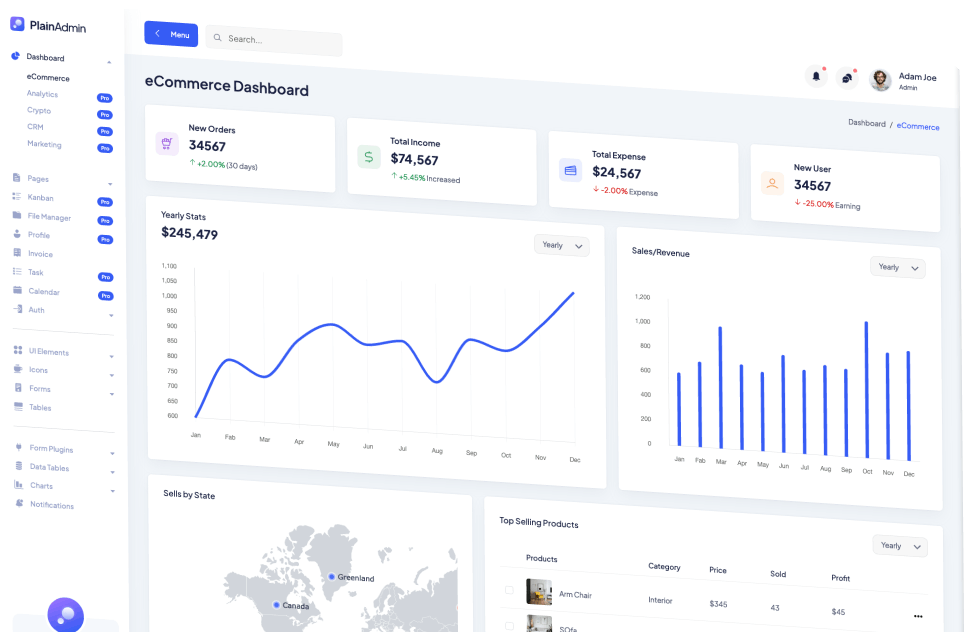Collapse the Dashboard sidebar section
This screenshot has height=632, width=970.
tap(109, 61)
